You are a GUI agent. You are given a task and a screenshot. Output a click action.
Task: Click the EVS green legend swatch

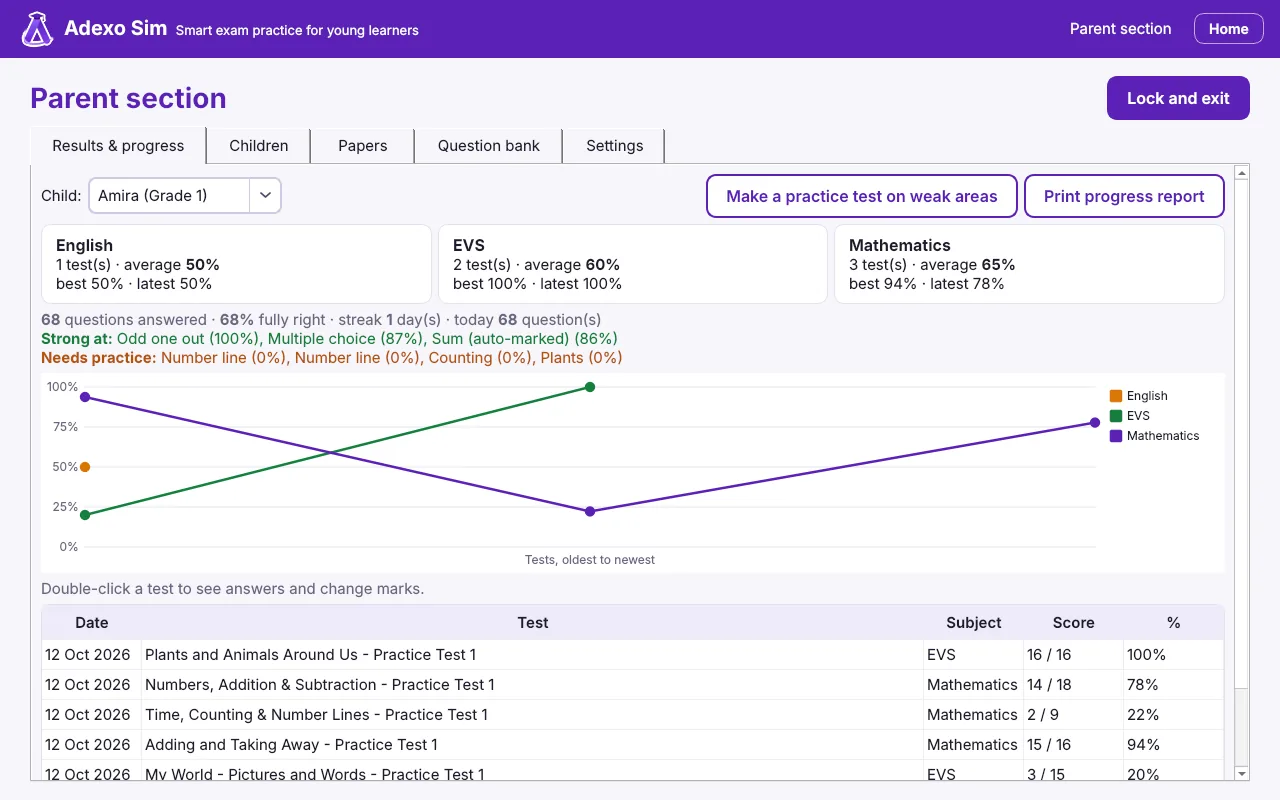click(x=1116, y=416)
